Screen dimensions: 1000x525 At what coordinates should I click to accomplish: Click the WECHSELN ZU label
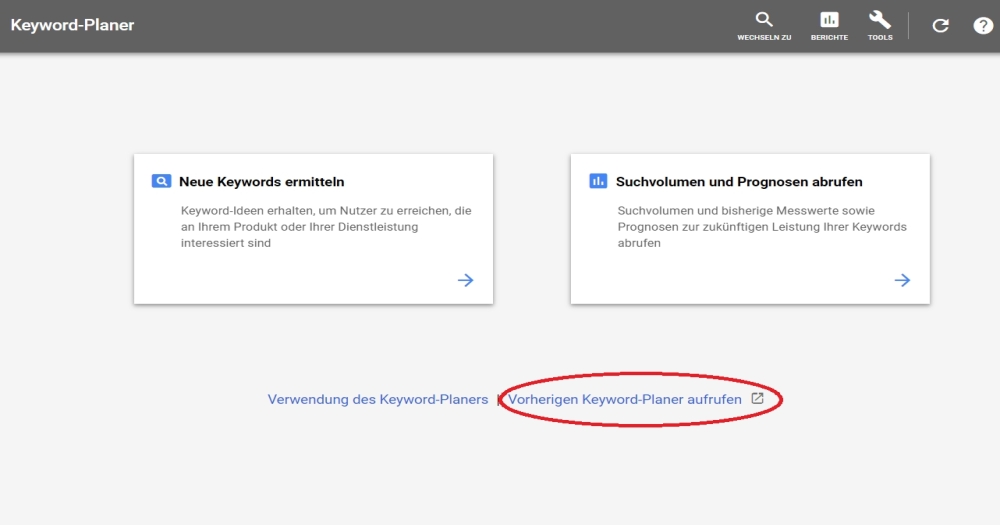coord(764,38)
